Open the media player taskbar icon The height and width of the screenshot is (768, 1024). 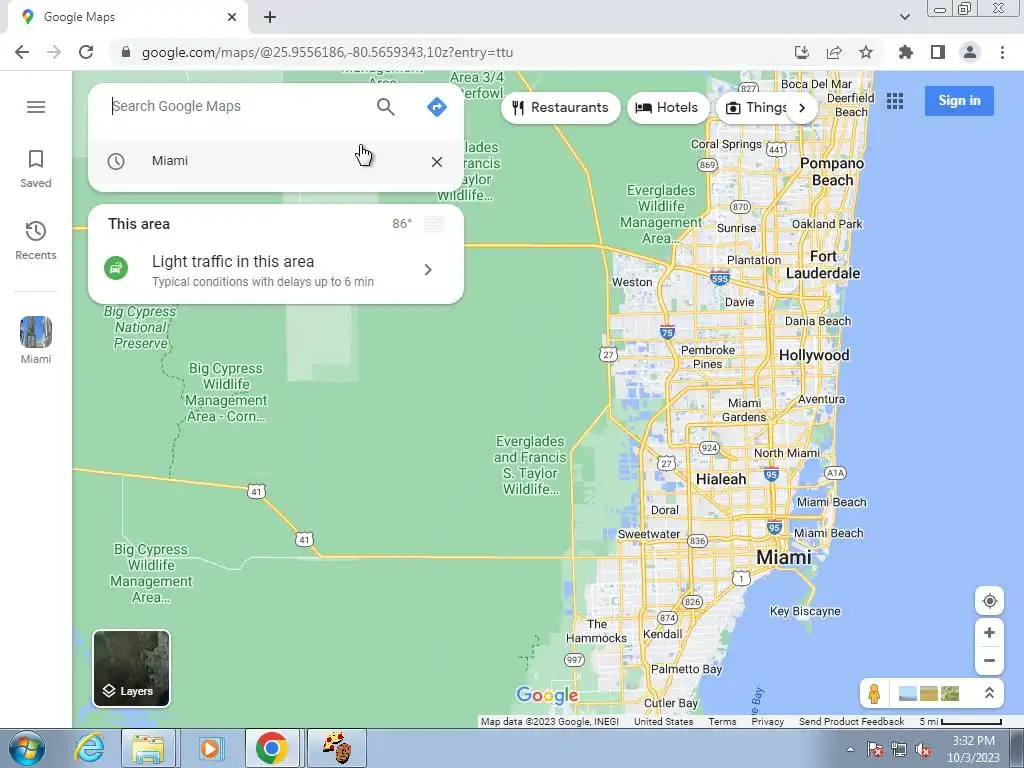point(210,748)
